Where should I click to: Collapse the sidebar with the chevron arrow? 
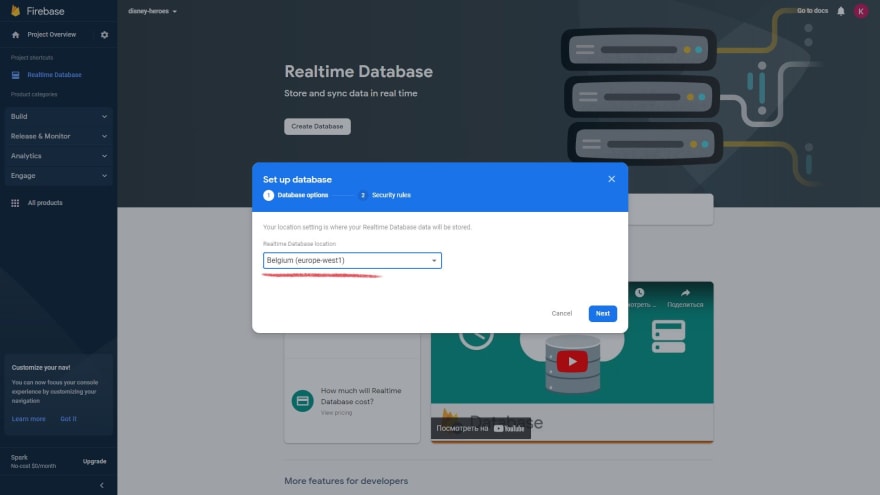click(102, 485)
